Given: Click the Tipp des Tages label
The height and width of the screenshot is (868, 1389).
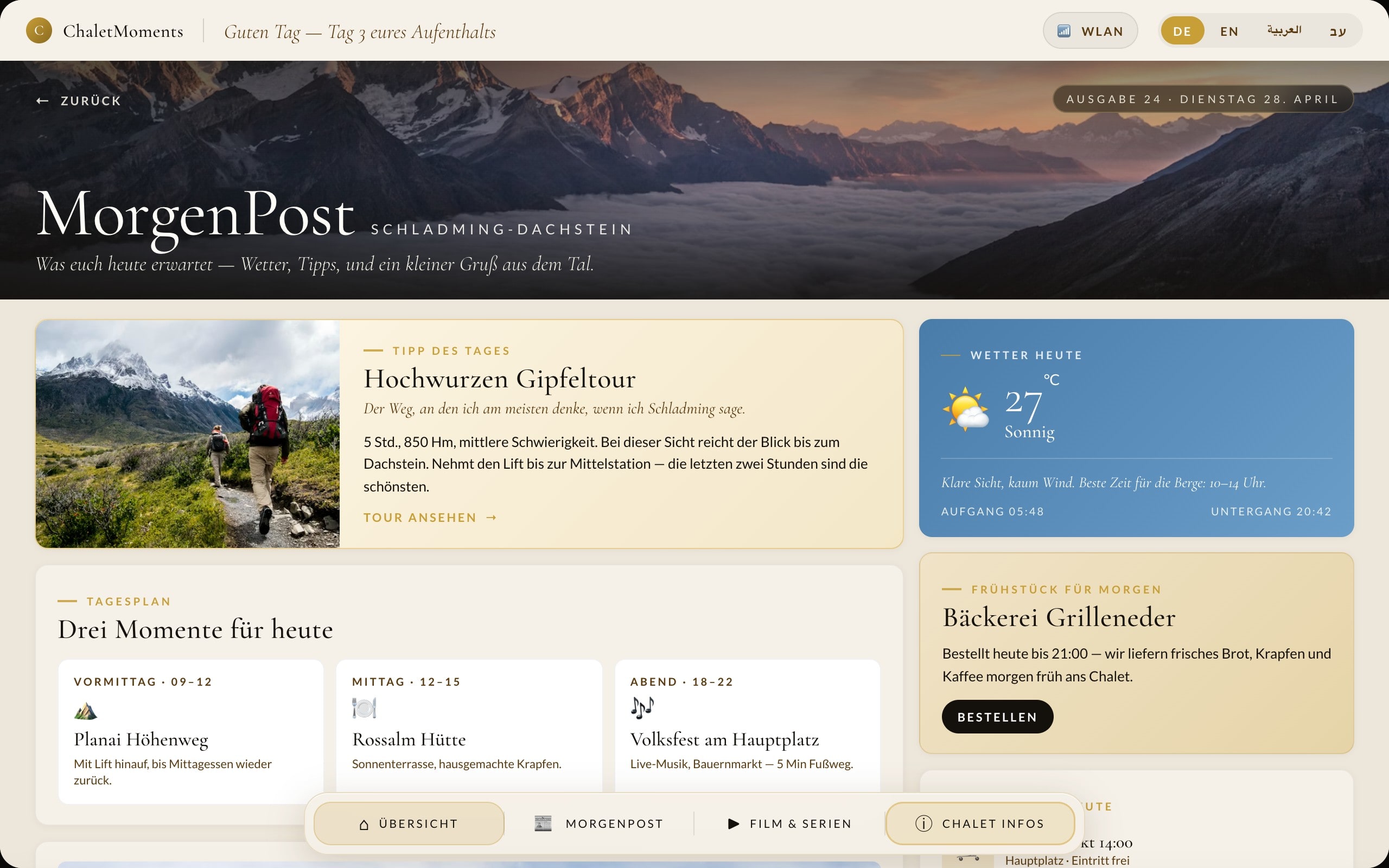Looking at the screenshot, I should 452,351.
